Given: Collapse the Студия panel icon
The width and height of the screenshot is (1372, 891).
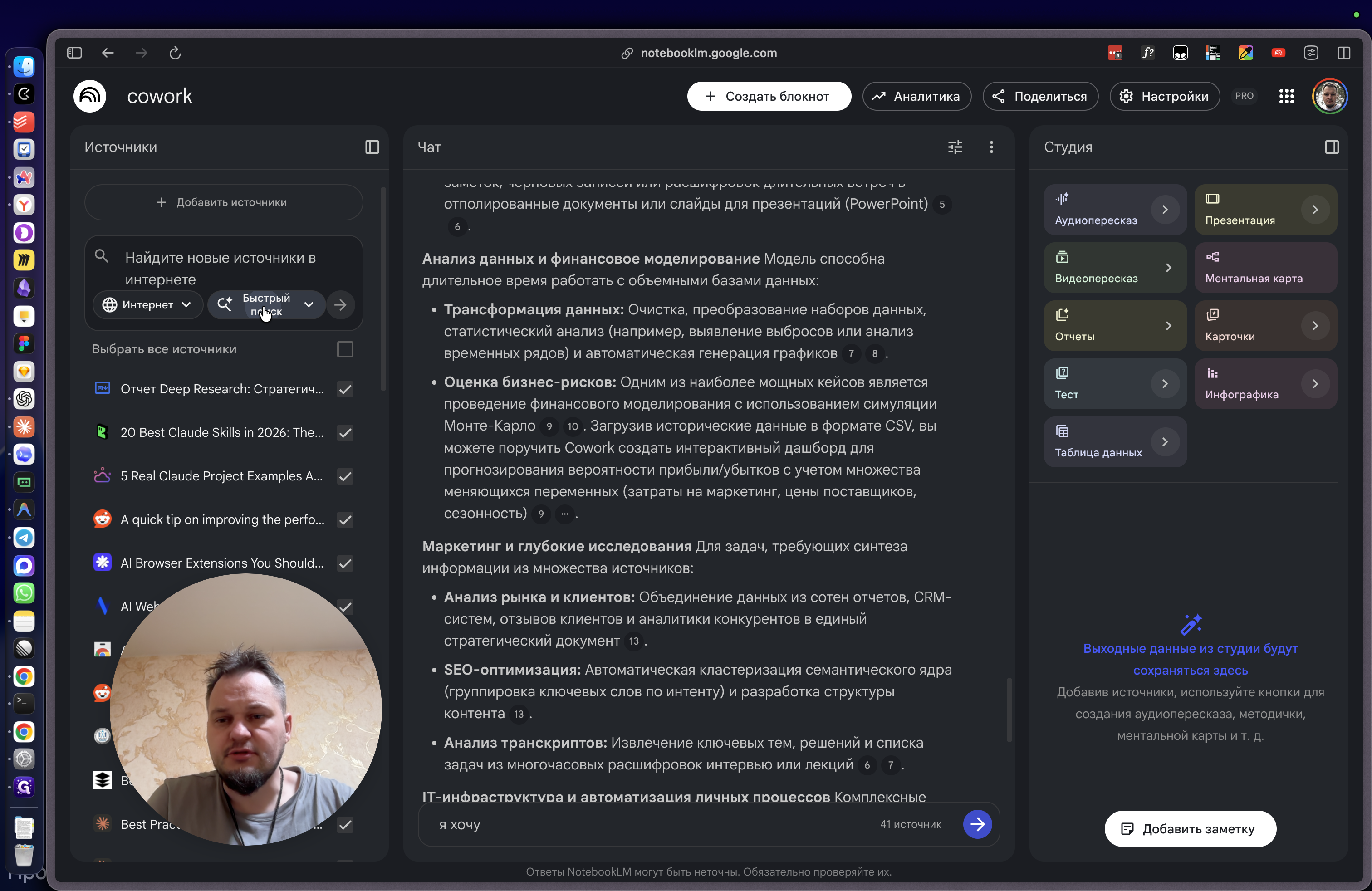Looking at the screenshot, I should click(1332, 147).
